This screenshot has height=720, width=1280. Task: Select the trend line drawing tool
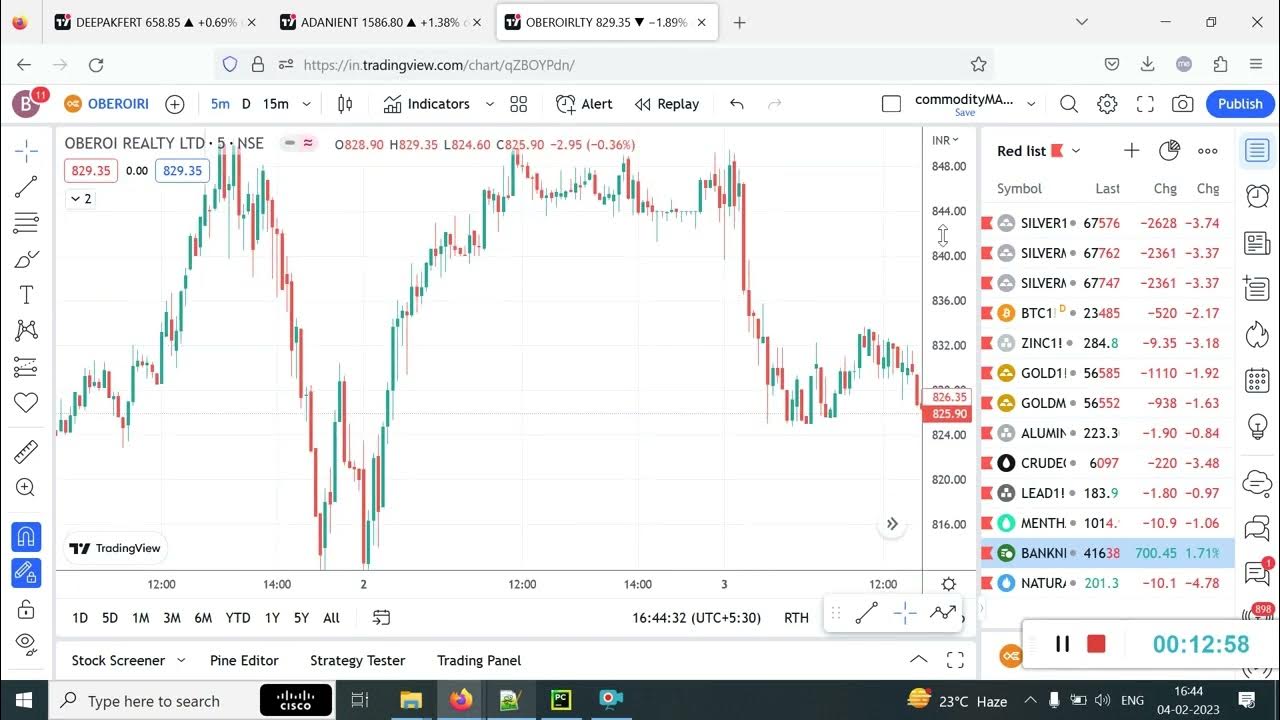26,187
